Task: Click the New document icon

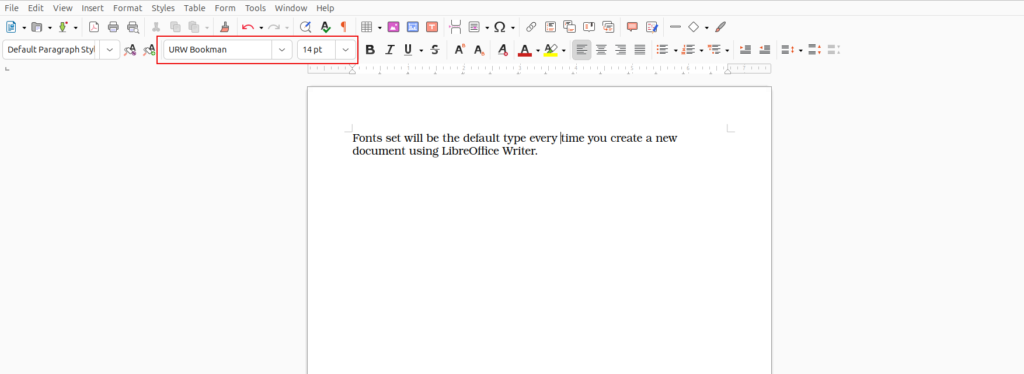Action: [11, 27]
